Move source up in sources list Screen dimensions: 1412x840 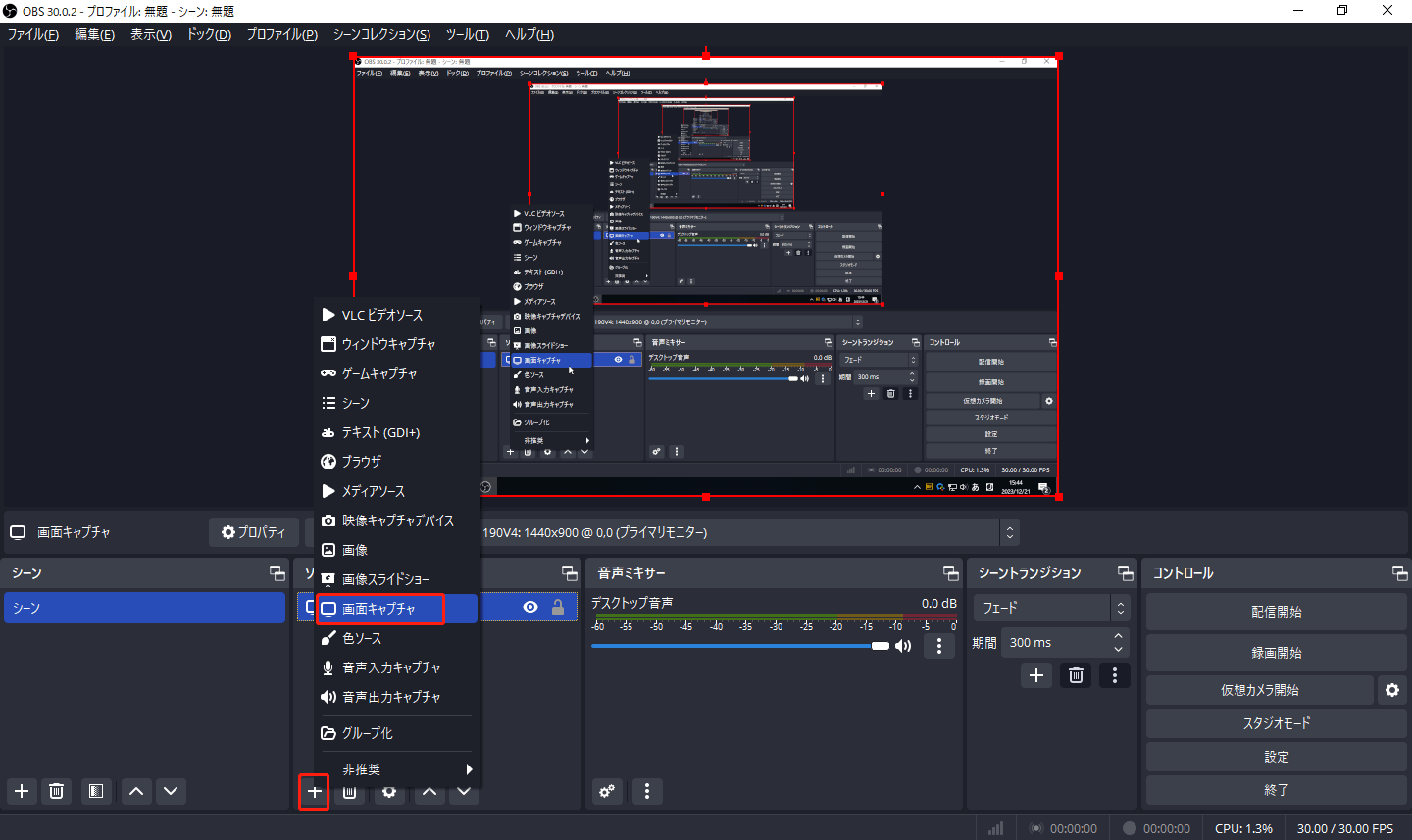pos(429,791)
